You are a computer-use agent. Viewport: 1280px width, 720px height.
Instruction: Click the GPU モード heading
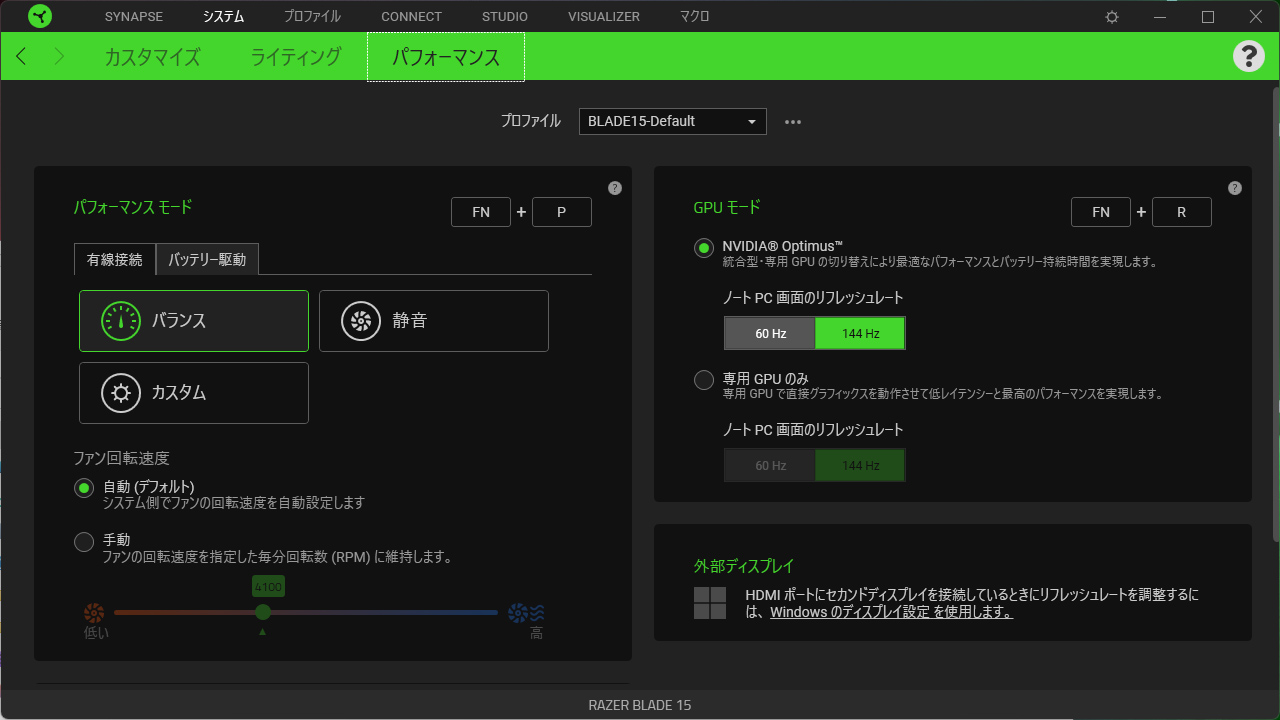click(x=727, y=207)
